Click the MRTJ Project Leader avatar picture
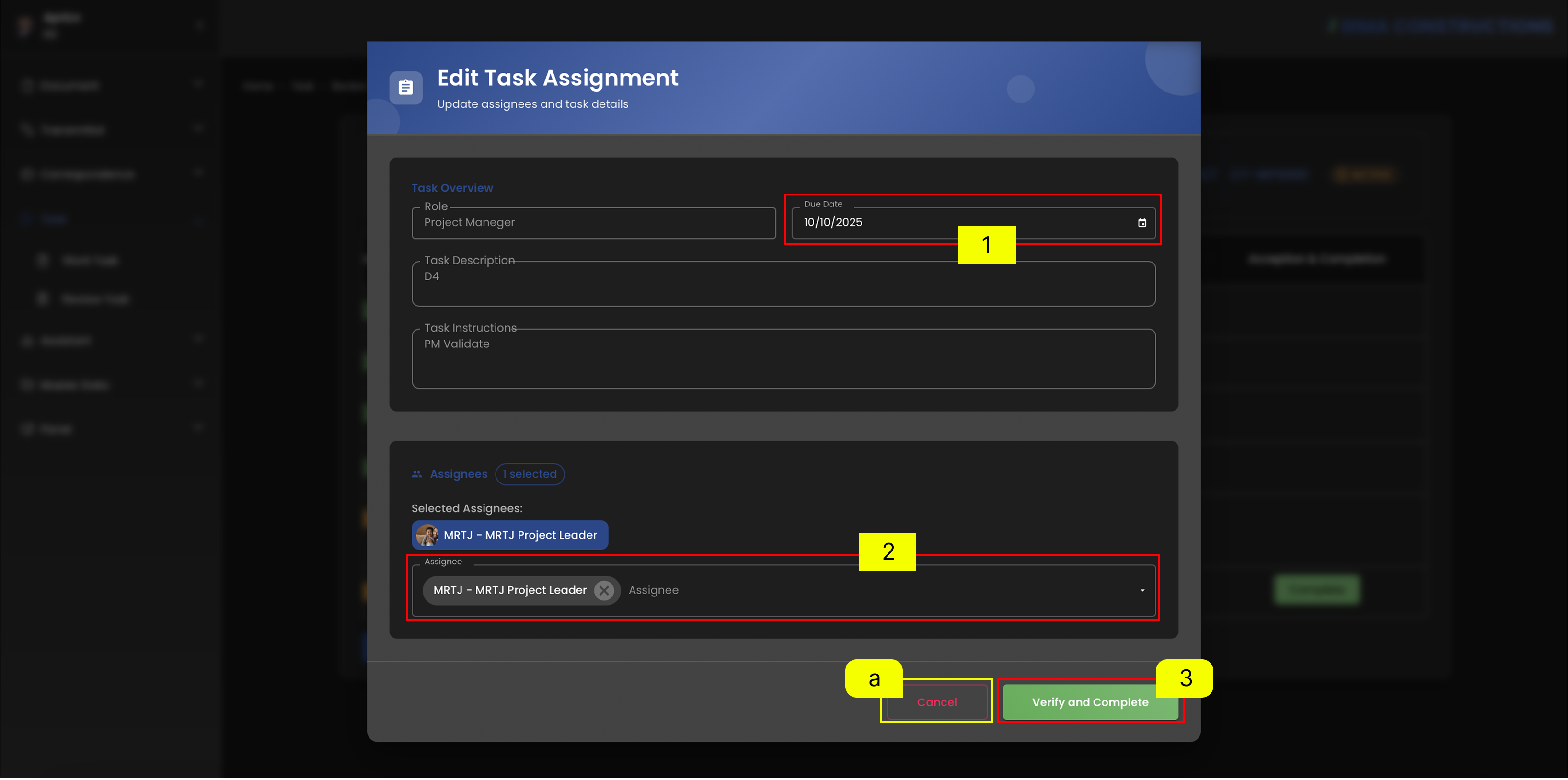The width and height of the screenshot is (1568, 780). coord(427,535)
